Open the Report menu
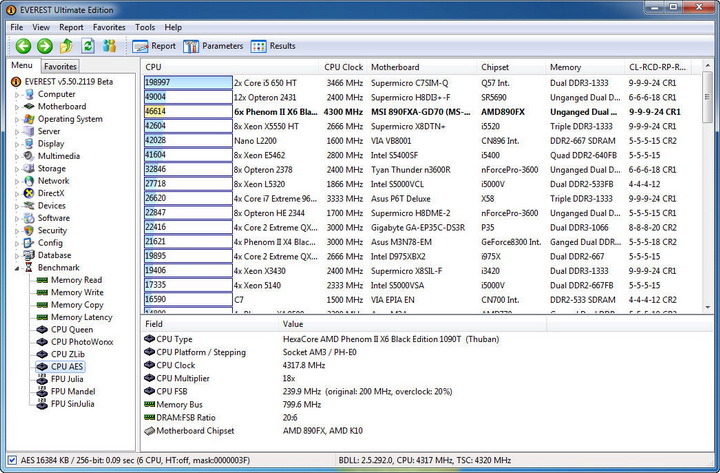Image resolution: width=720 pixels, height=473 pixels. coord(71,28)
